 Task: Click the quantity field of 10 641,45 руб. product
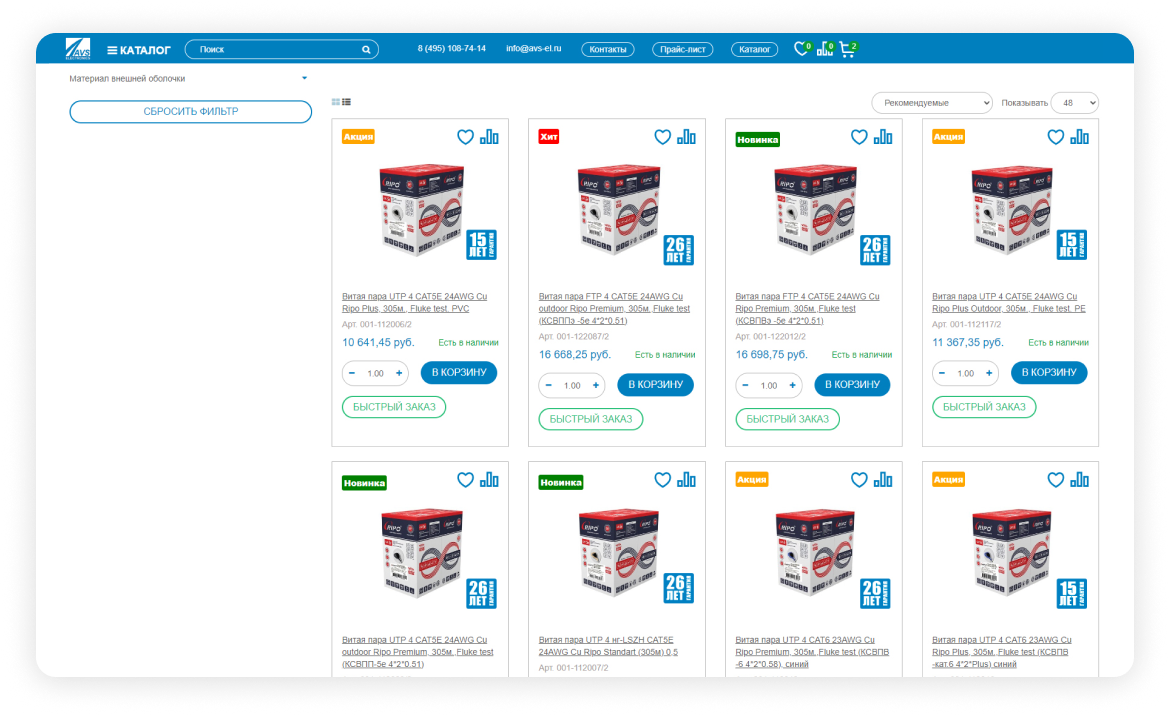point(375,374)
